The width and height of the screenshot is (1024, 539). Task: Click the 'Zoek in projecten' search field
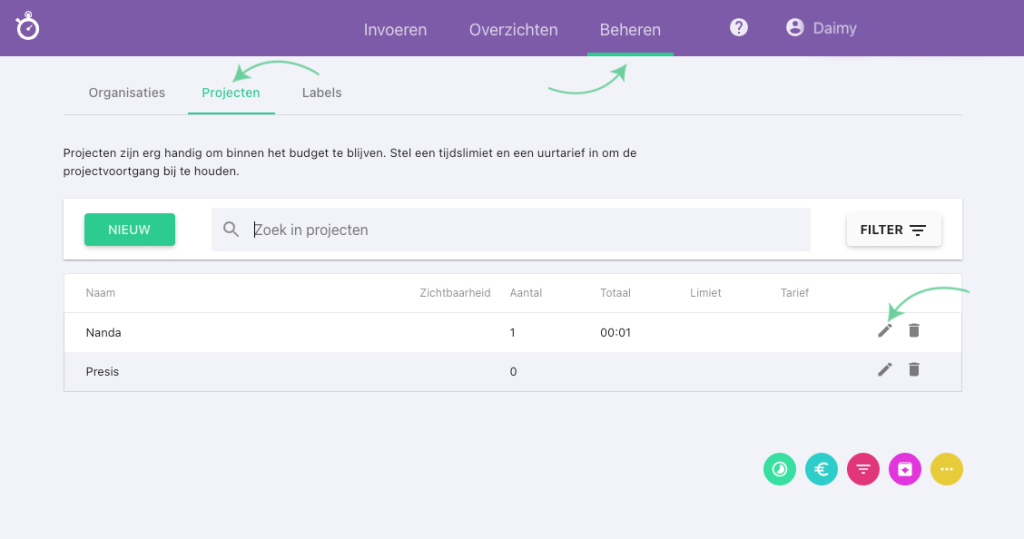[520, 230]
